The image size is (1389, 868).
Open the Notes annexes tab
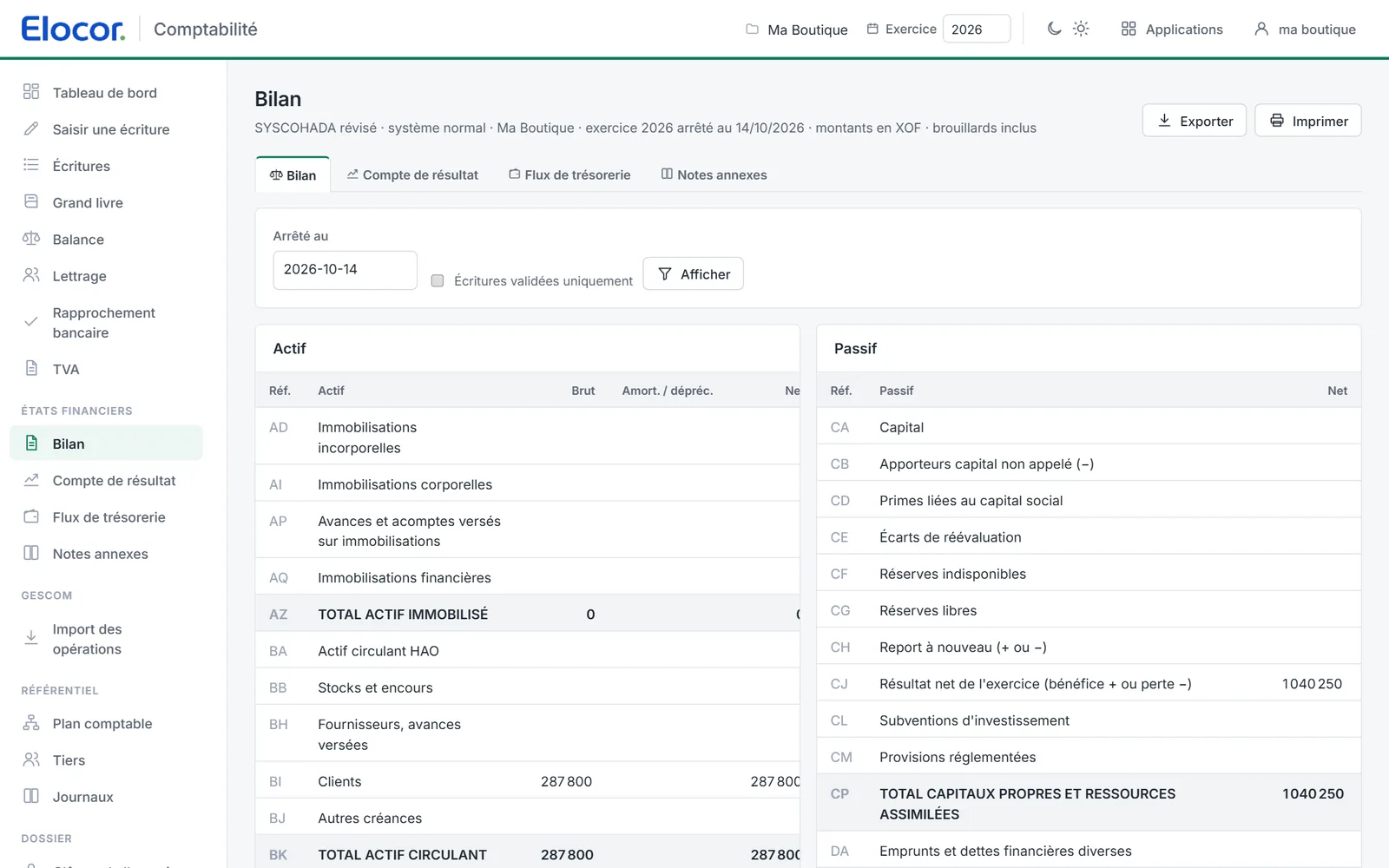(714, 174)
